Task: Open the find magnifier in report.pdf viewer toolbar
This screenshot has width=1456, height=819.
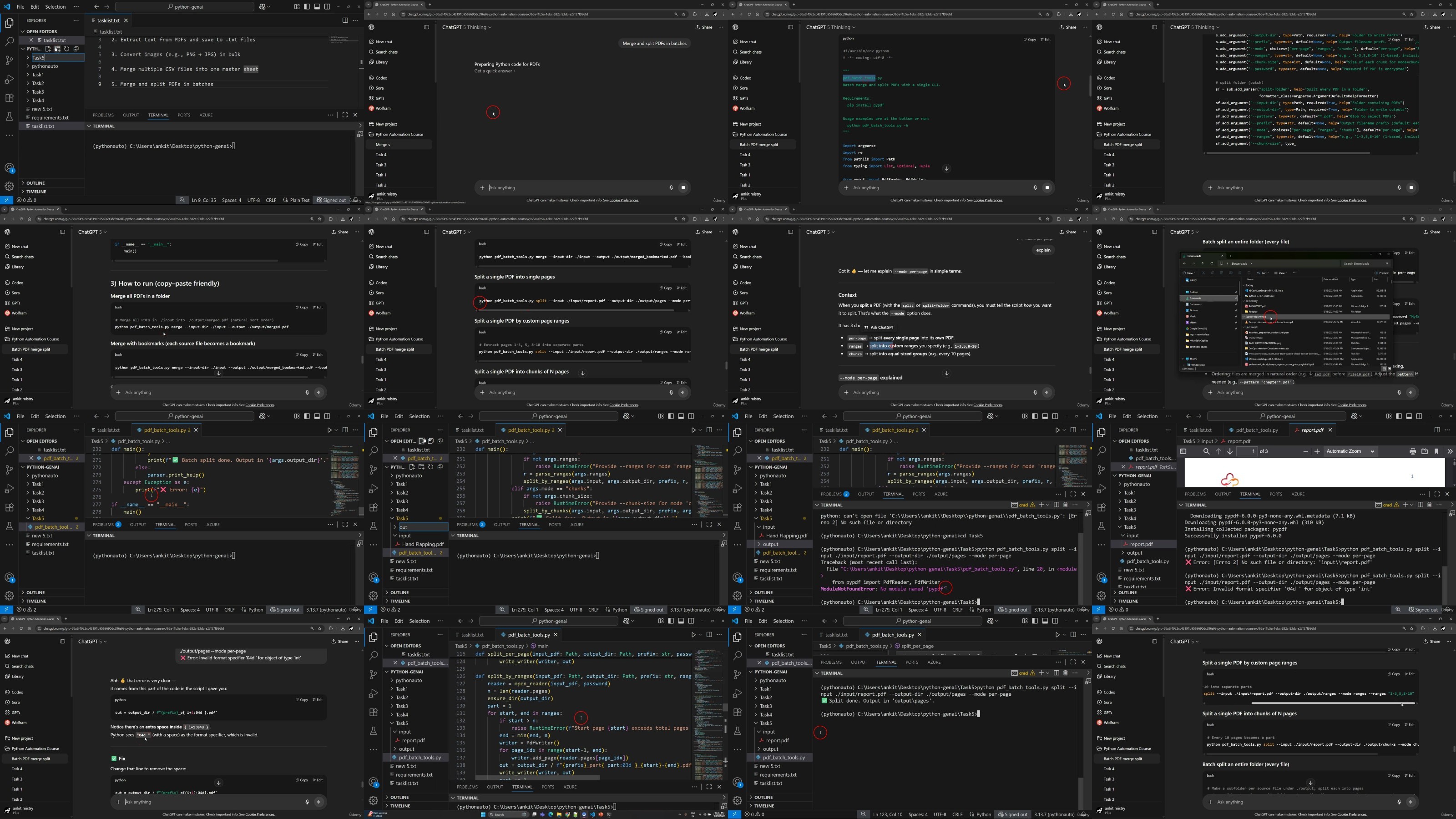Action: pos(1206,451)
